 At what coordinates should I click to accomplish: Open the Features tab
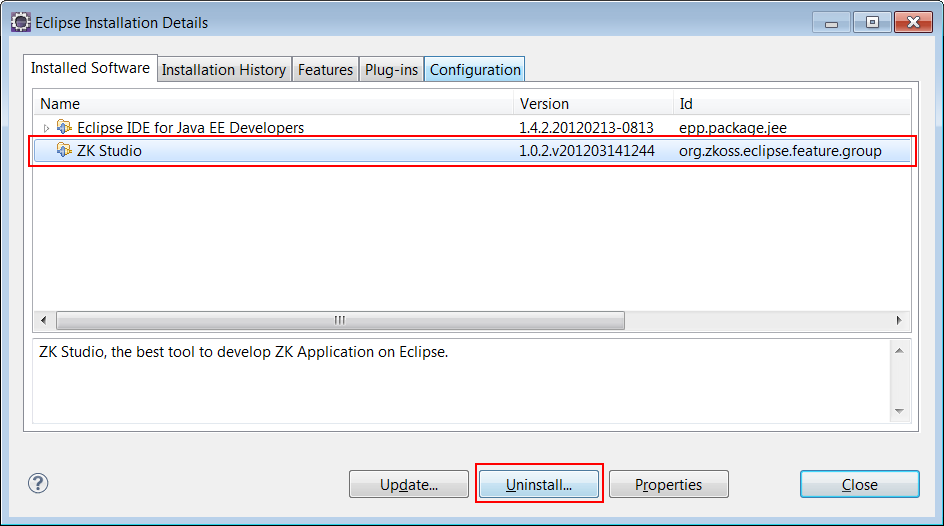[x=325, y=69]
